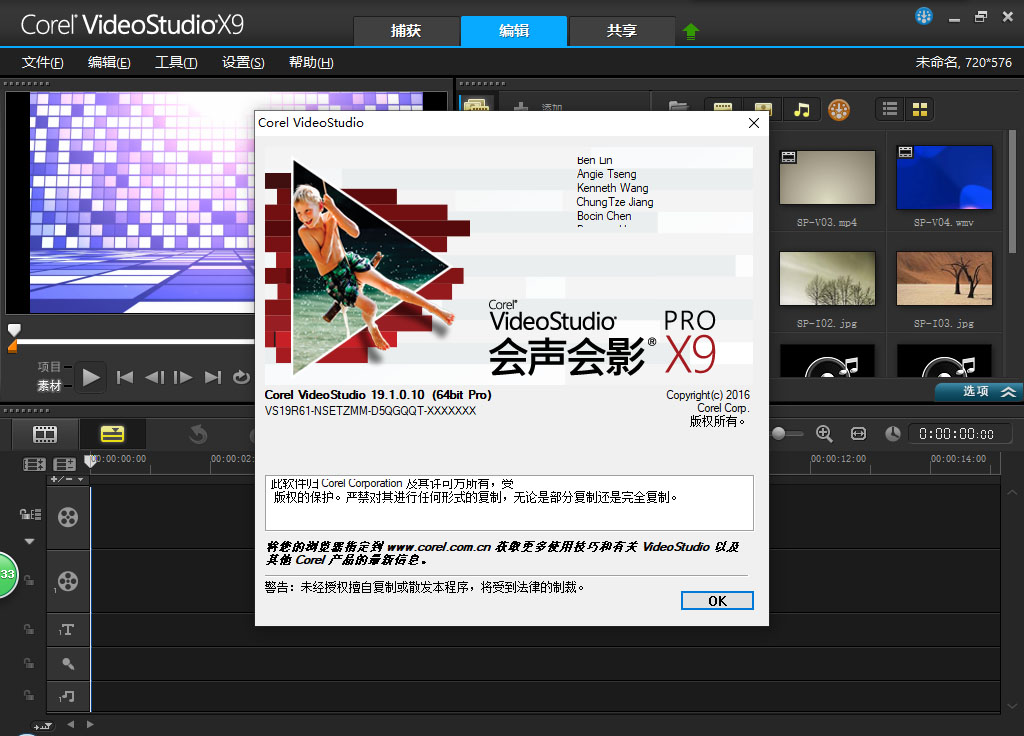Play the preview
Screen dimensions: 1024x736
click(91, 377)
